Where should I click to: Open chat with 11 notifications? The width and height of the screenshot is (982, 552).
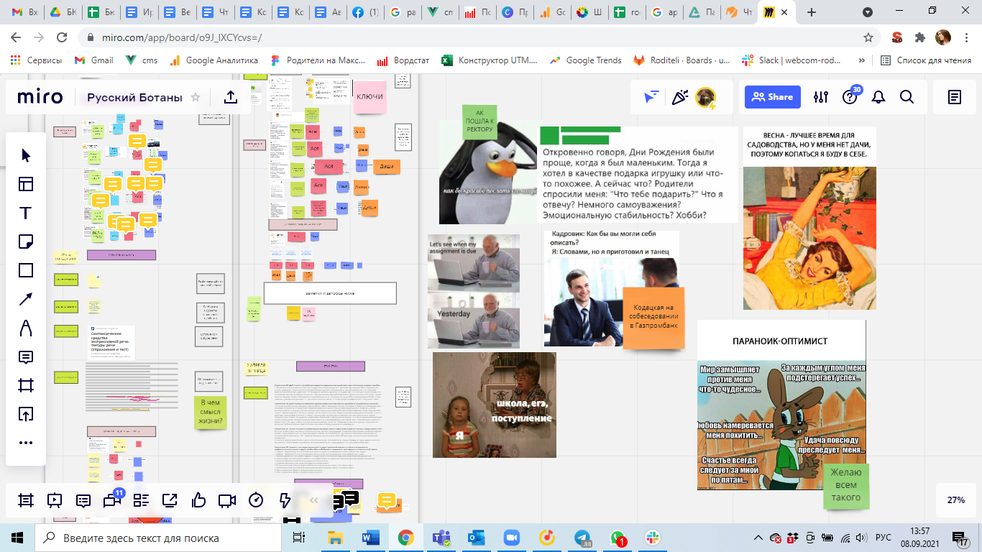tap(113, 499)
